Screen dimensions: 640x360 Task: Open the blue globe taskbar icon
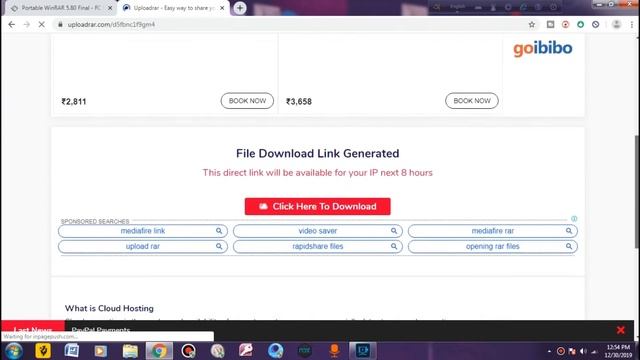(x=276, y=351)
